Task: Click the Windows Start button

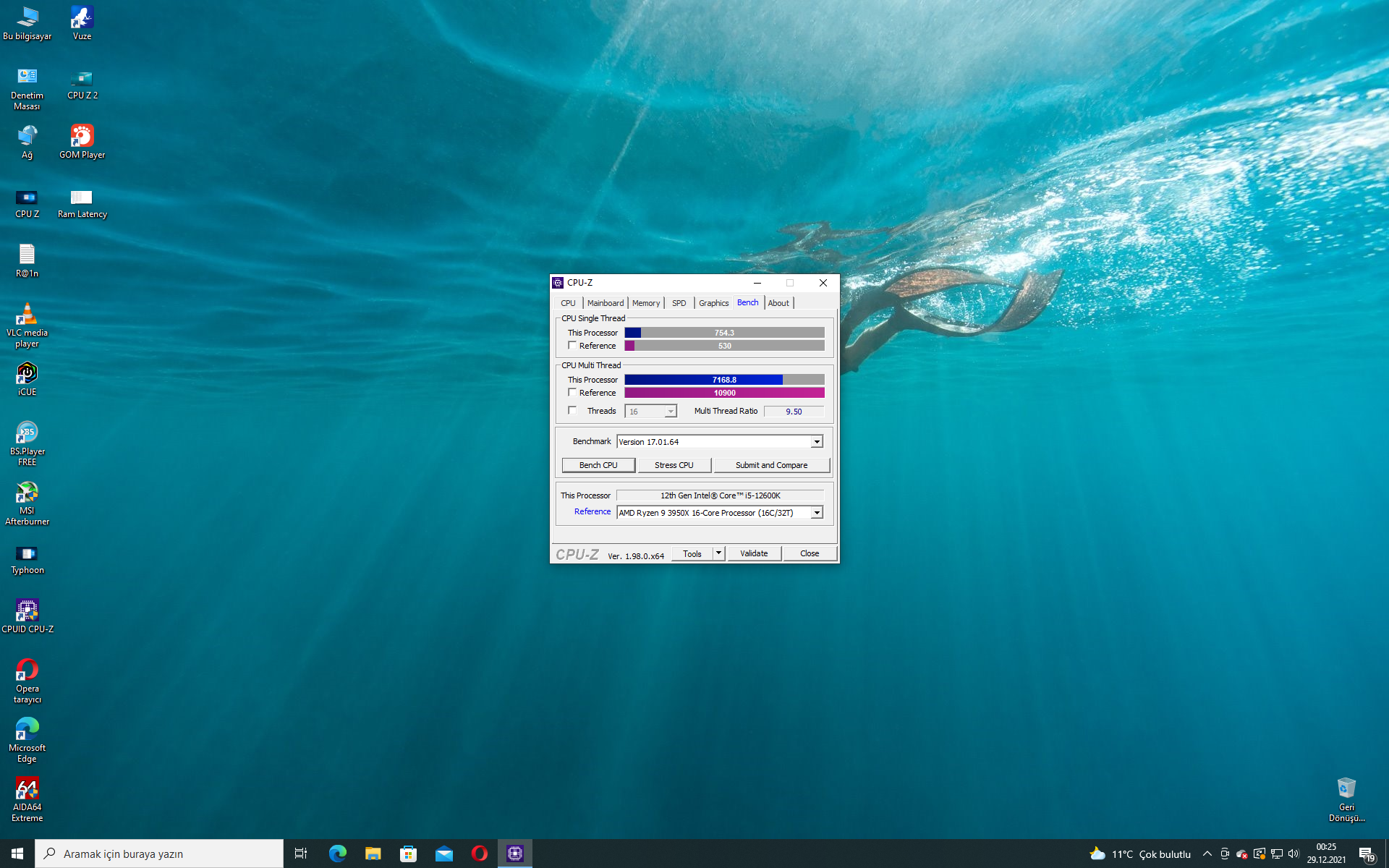Action: (17, 854)
